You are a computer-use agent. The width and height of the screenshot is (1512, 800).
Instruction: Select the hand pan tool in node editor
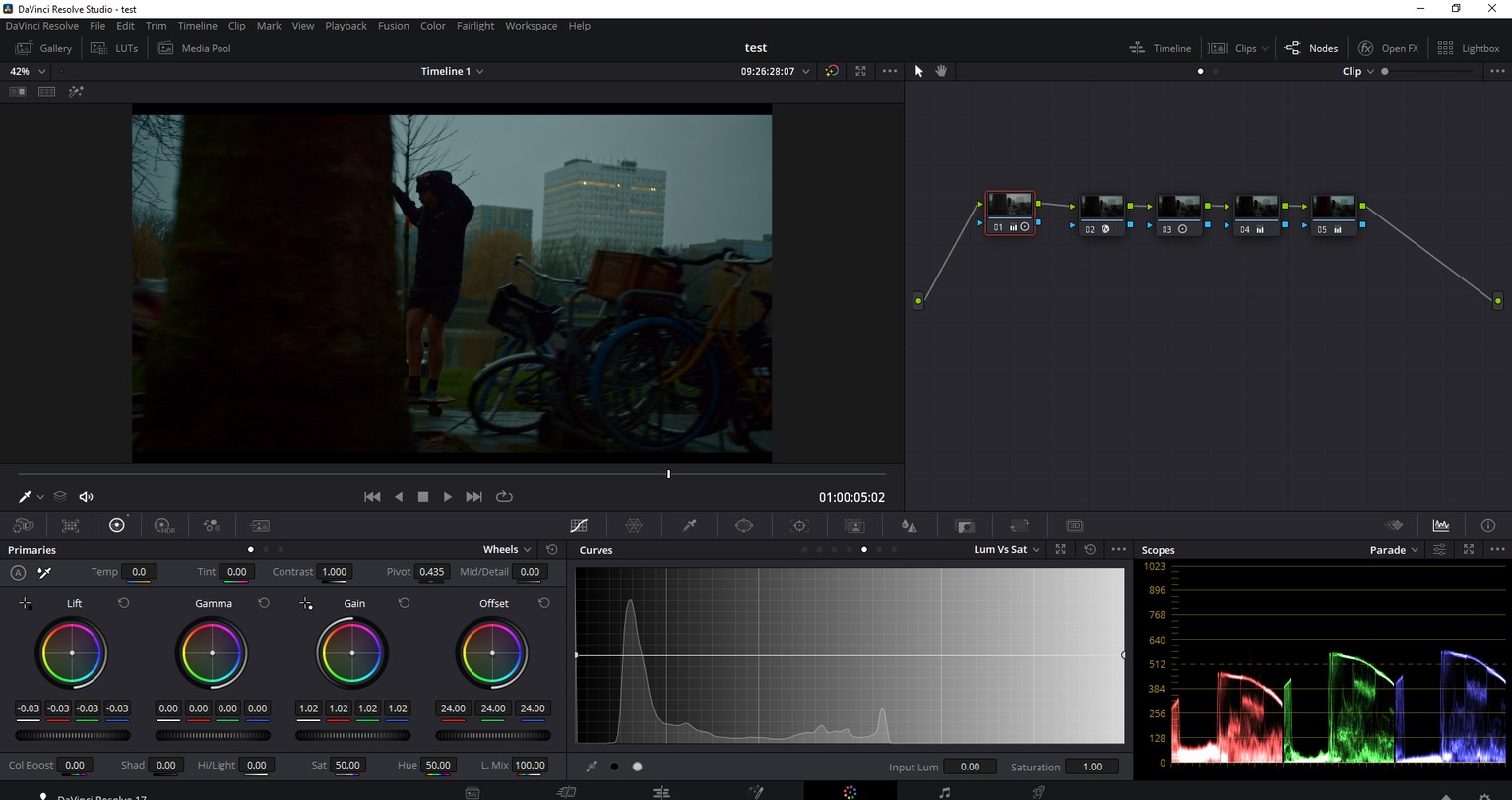[941, 71]
